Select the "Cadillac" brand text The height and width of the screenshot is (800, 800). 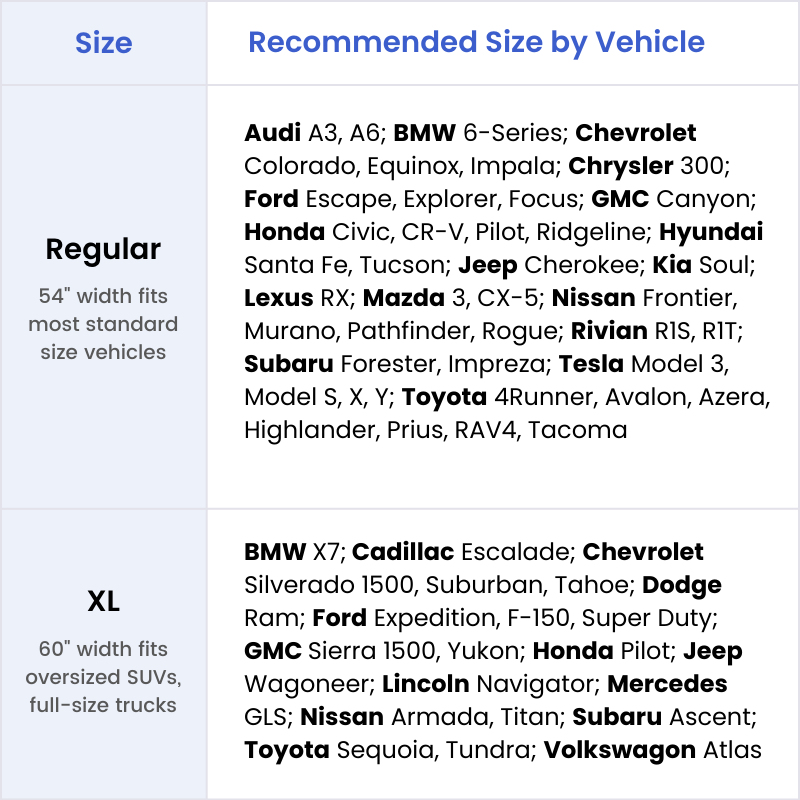(403, 552)
